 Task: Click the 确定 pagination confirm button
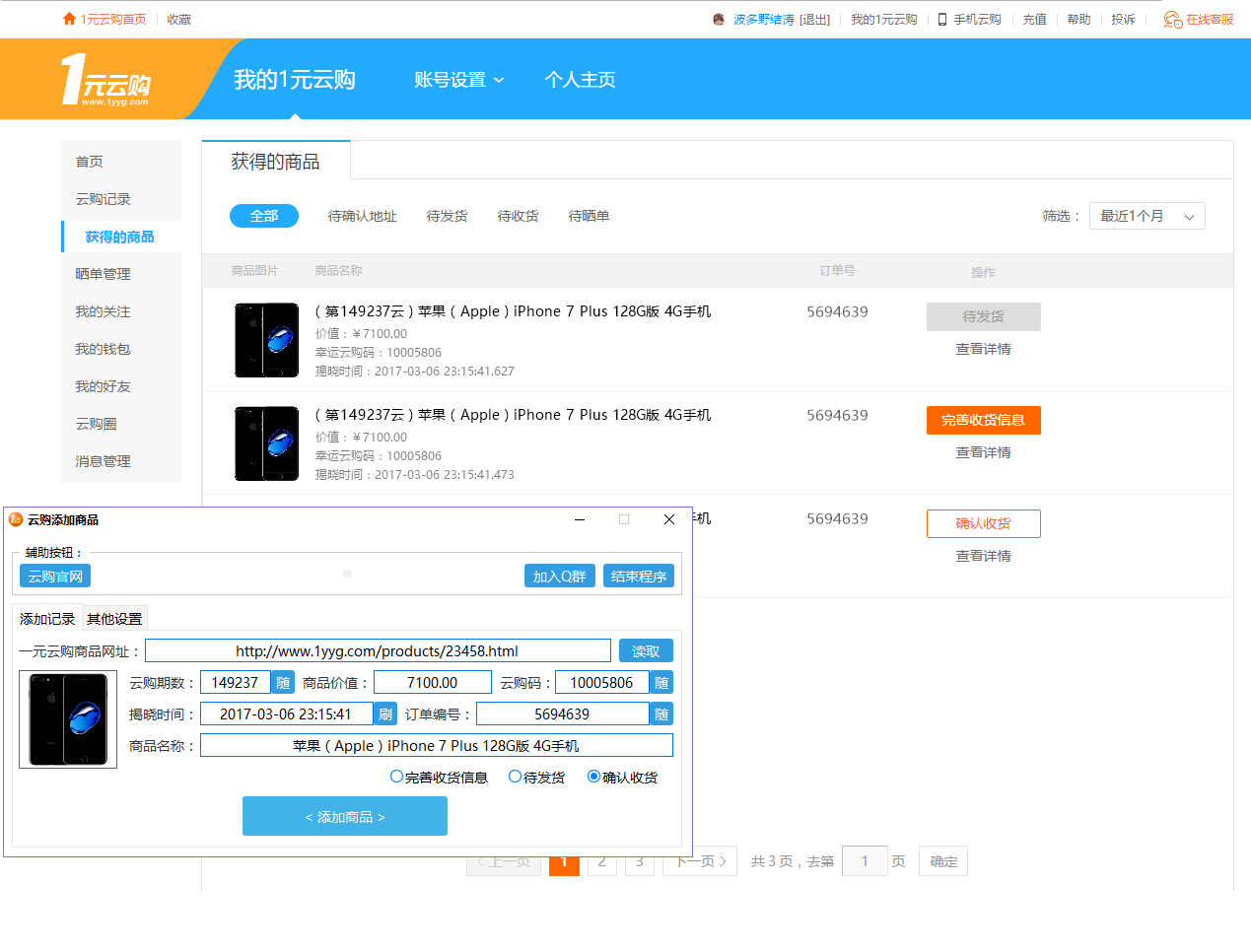(x=943, y=861)
